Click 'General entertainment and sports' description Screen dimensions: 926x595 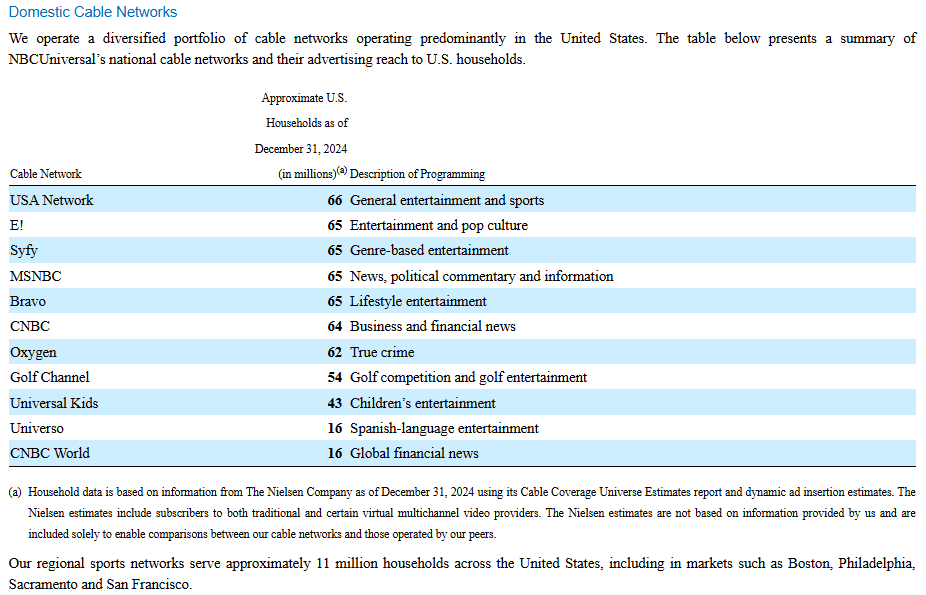[x=447, y=200]
